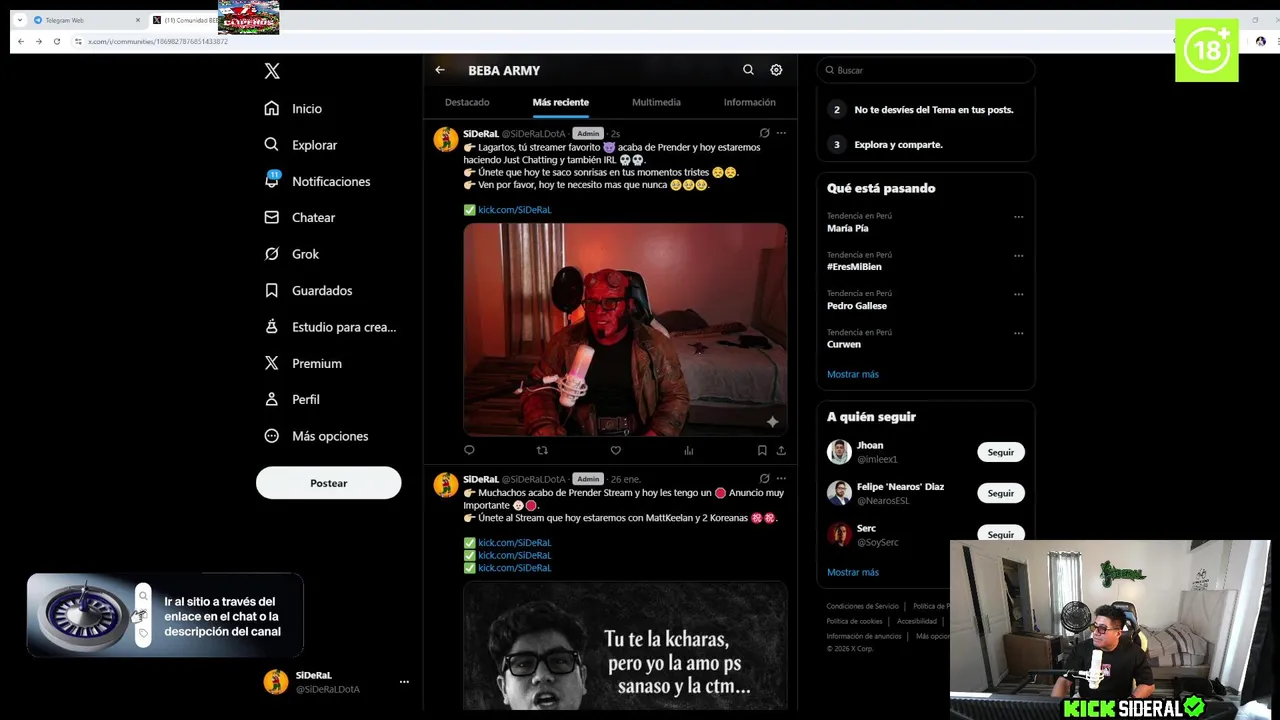This screenshot has width=1280, height=720.
Task: Share the 2s post
Action: pos(781,451)
